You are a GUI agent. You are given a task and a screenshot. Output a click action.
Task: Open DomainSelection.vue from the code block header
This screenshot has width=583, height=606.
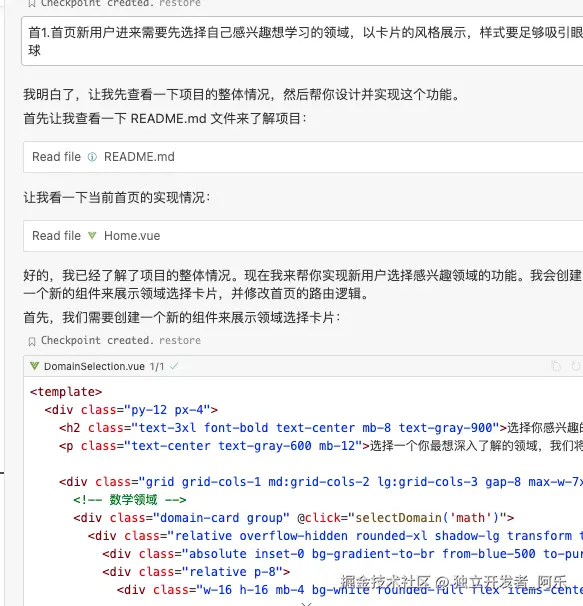94,366
